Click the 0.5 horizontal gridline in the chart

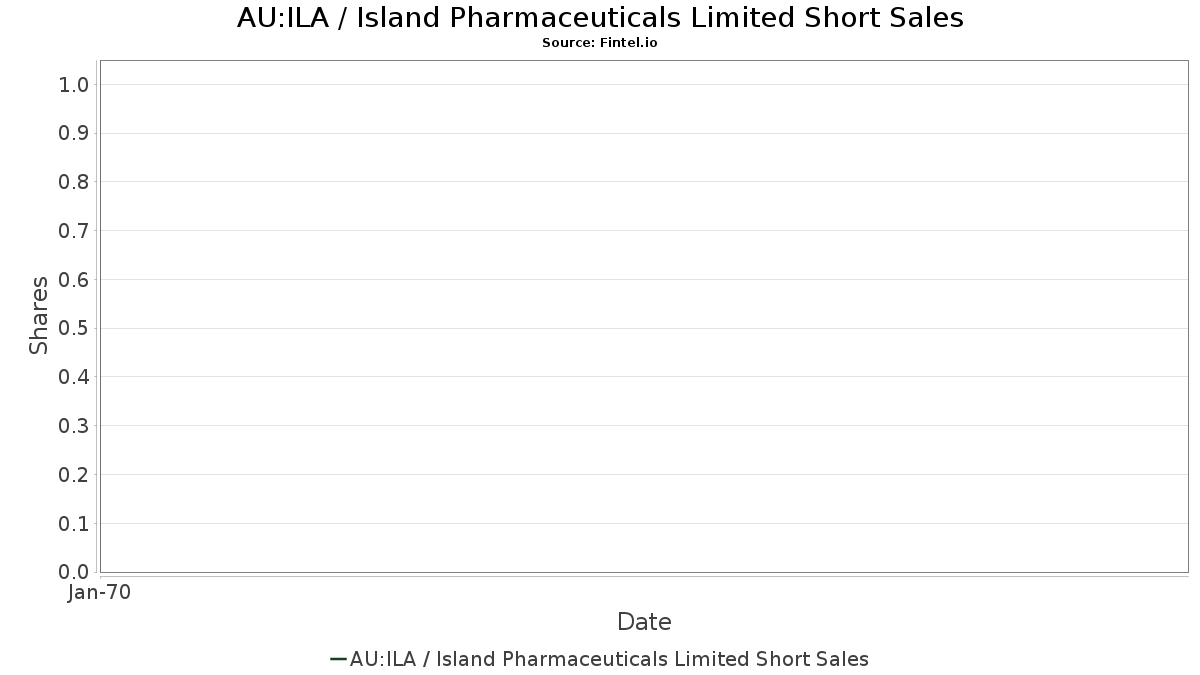[644, 328]
